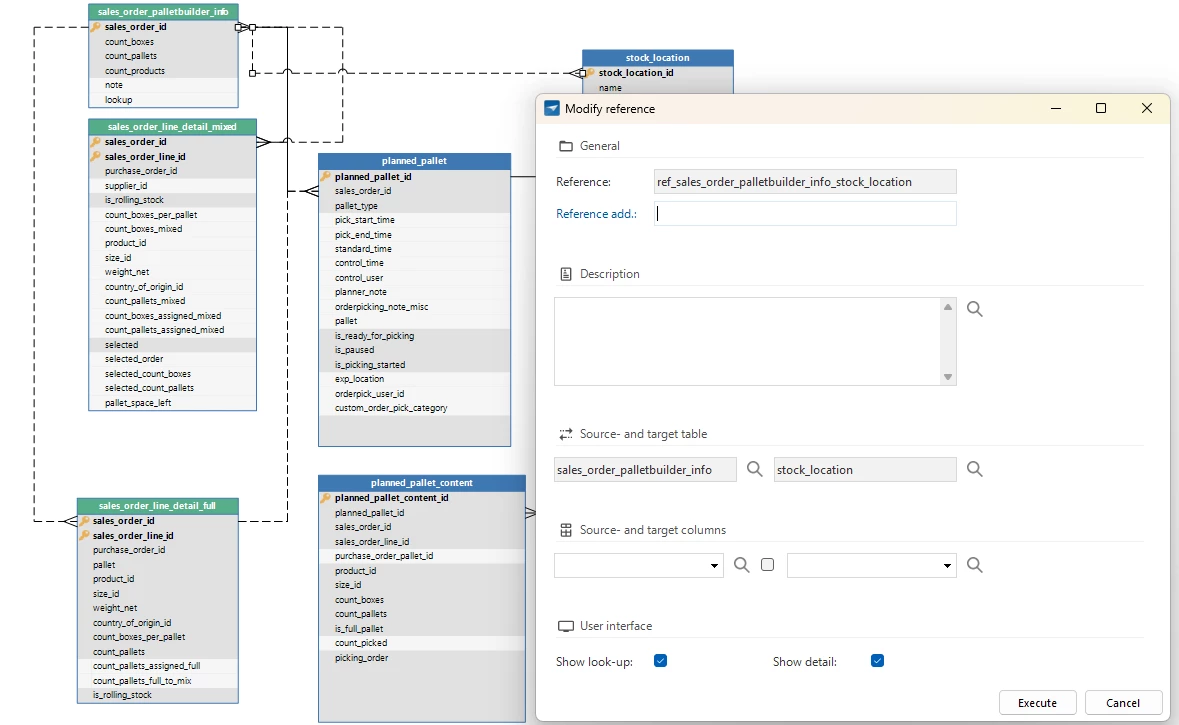Click the Modify reference dialog app icon
1179x725 pixels.
[x=552, y=108]
